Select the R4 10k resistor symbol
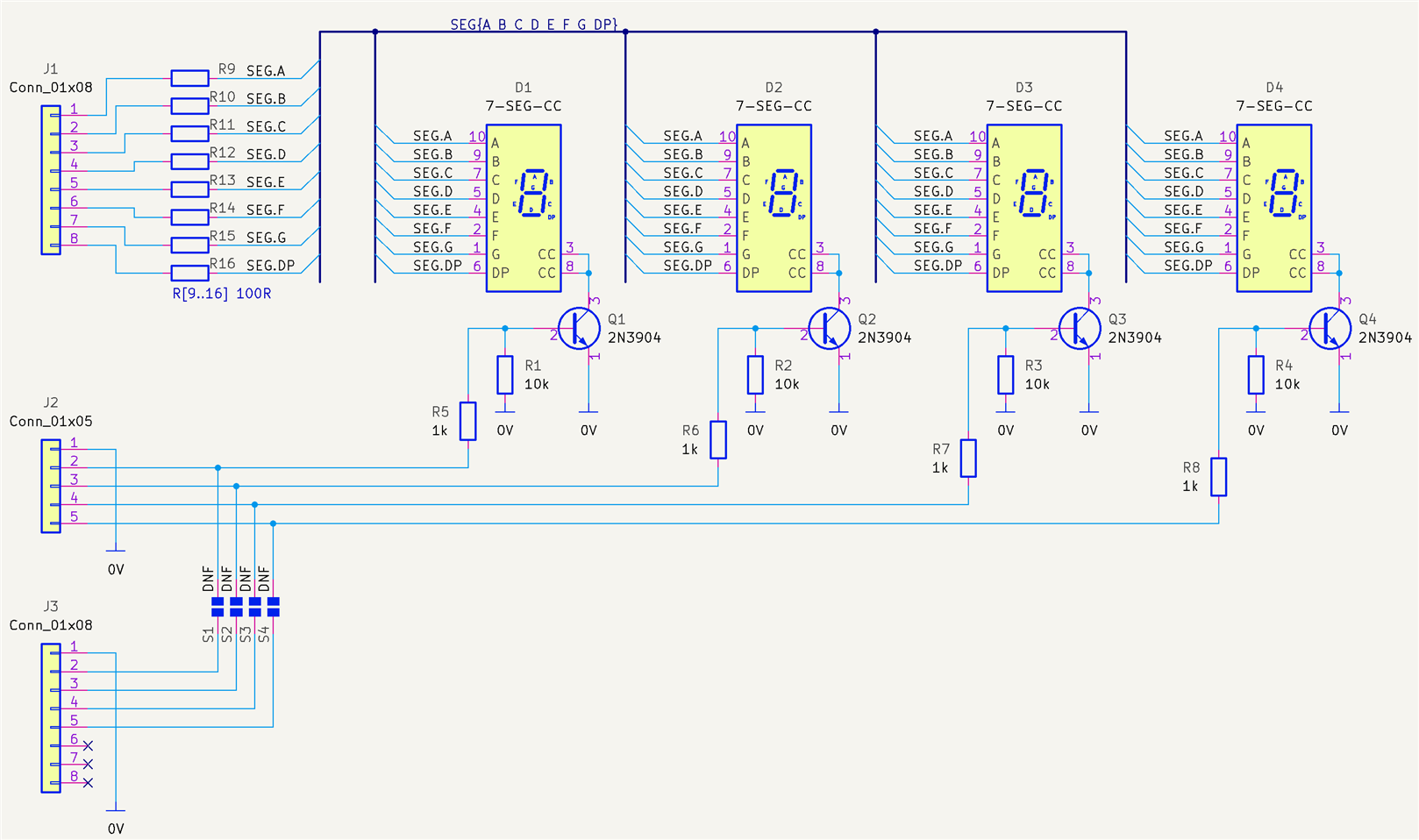The width and height of the screenshot is (1419, 840). [x=1256, y=374]
